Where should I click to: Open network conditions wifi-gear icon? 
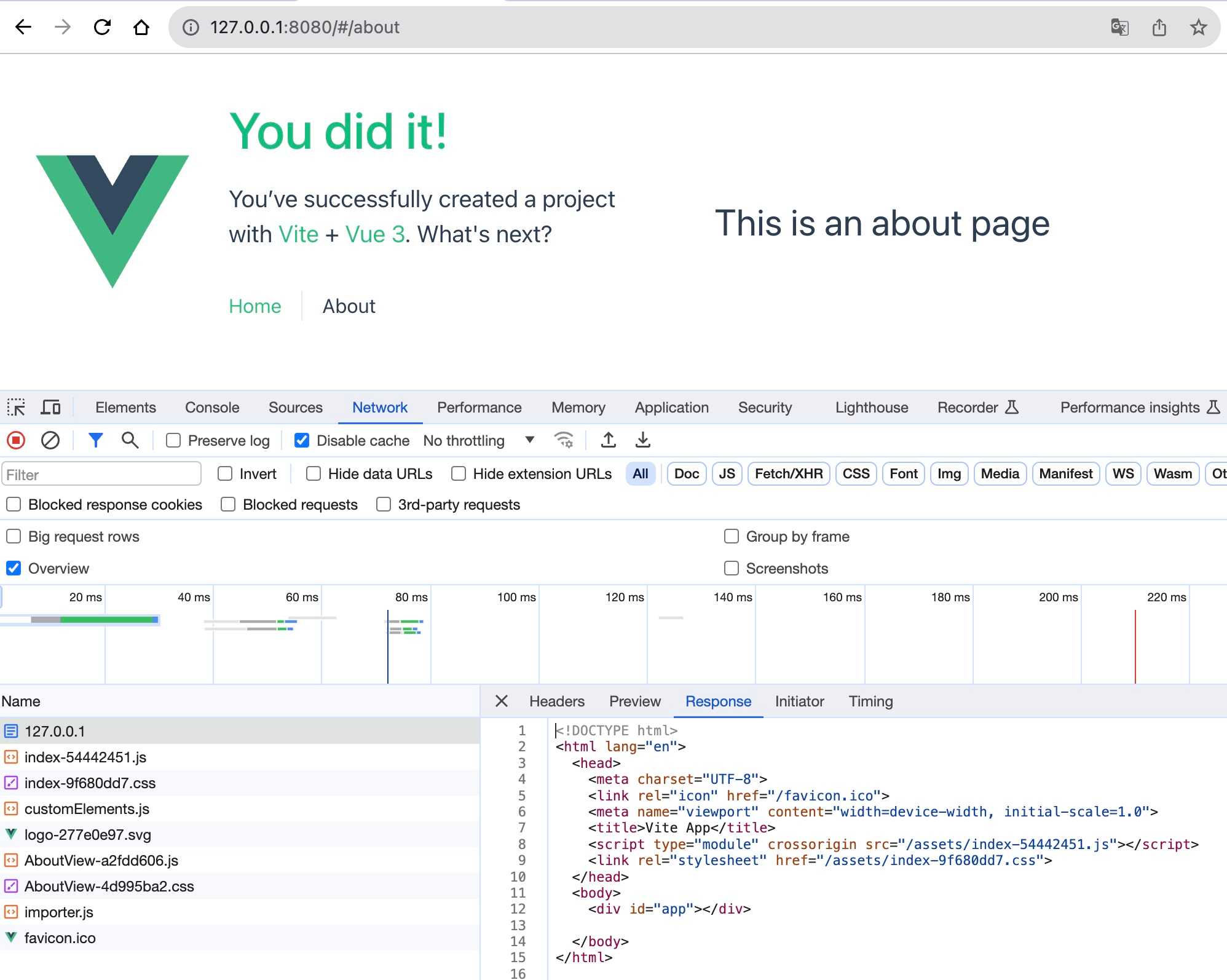click(564, 440)
